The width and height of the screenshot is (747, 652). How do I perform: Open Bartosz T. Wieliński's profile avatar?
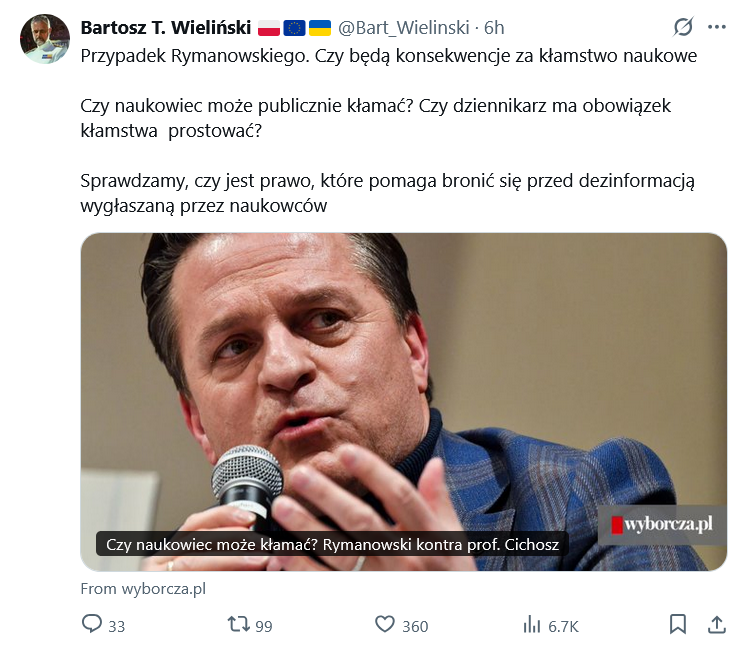[x=45, y=39]
